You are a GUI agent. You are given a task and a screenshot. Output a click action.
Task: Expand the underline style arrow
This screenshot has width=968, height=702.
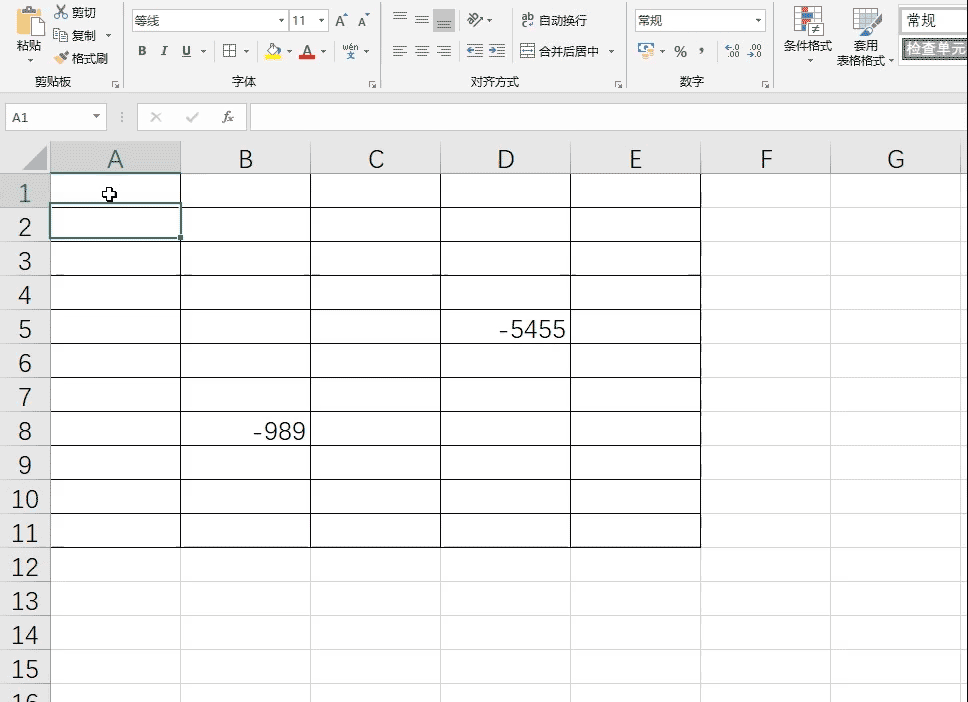pyautogui.click(x=203, y=51)
